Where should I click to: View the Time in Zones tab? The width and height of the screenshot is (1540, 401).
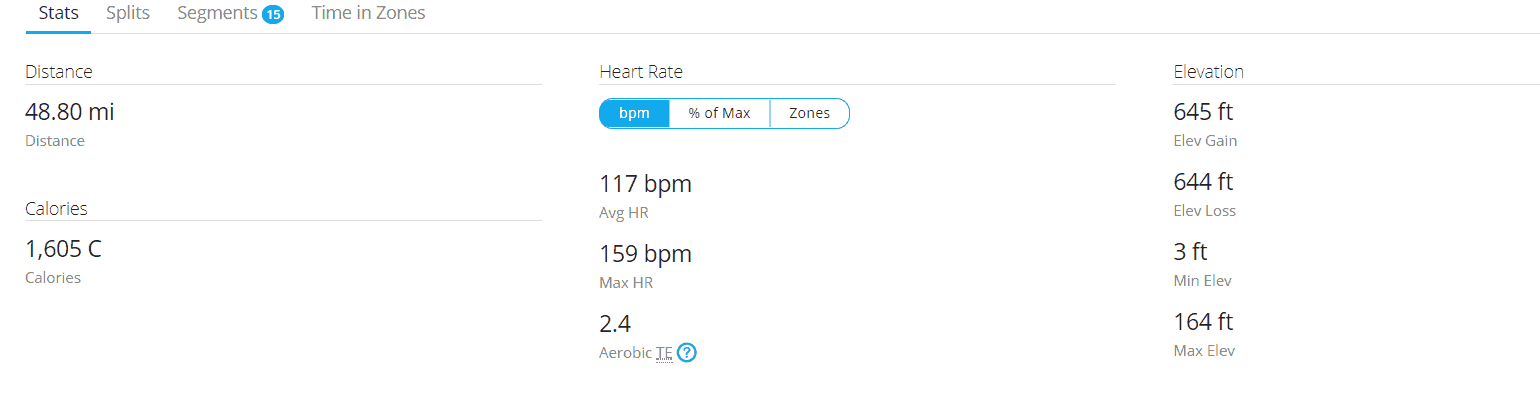click(x=368, y=14)
